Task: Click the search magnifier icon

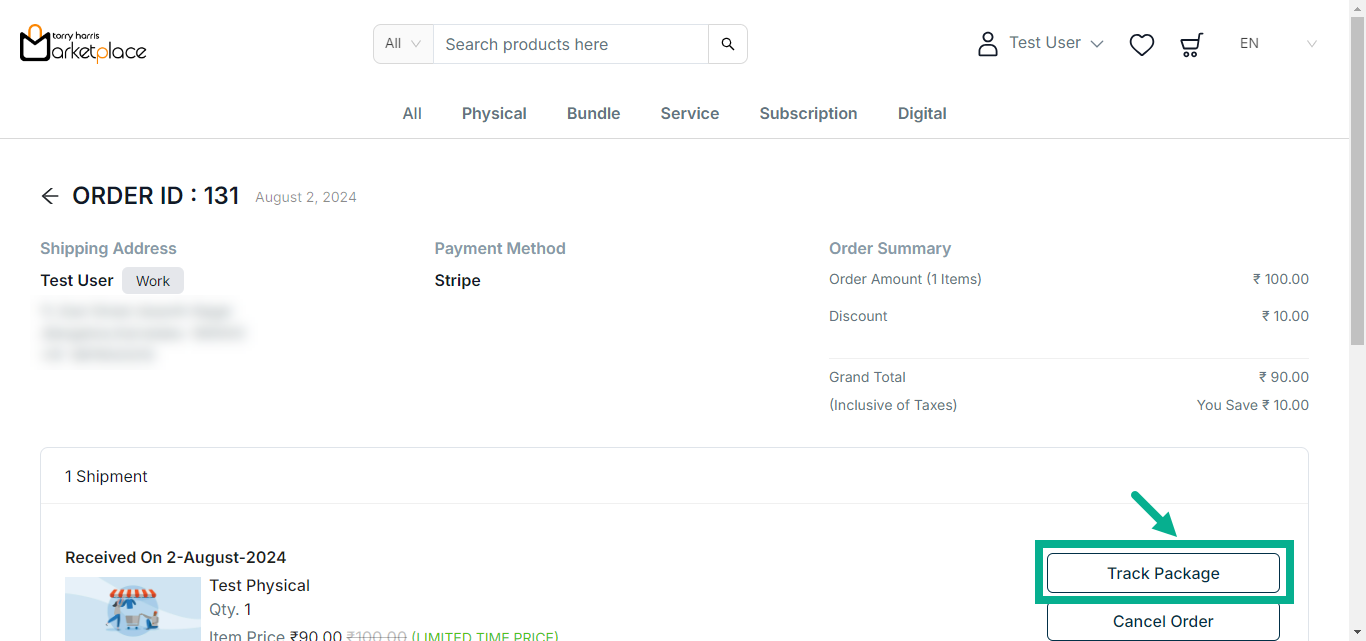Action: (727, 44)
